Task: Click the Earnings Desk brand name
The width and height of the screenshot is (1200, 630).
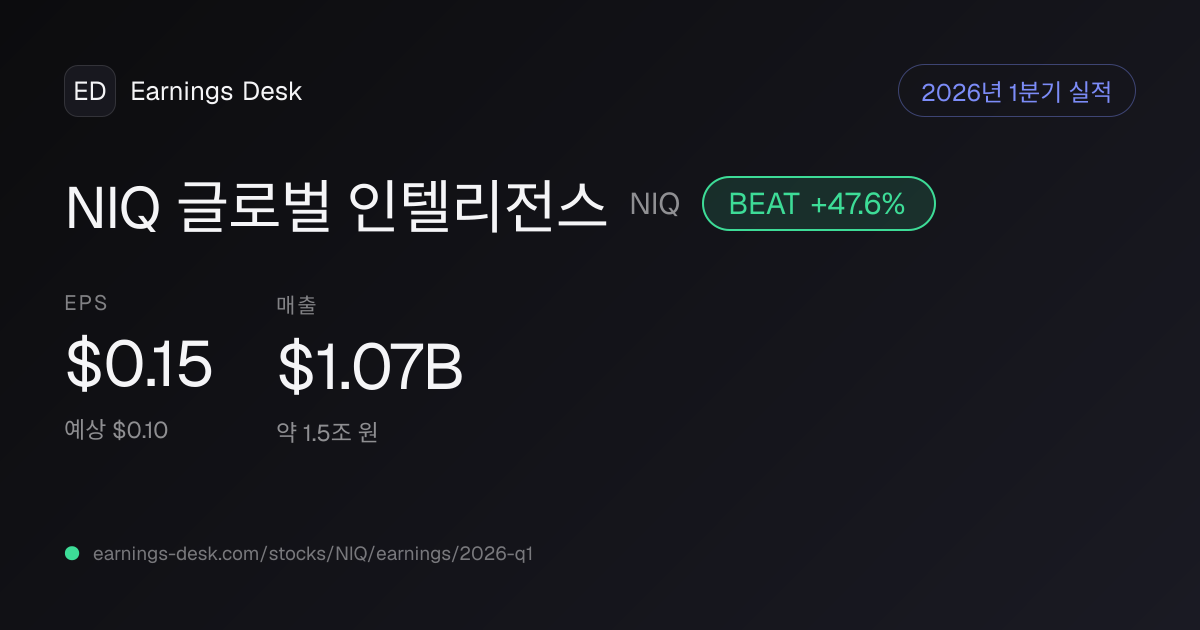Action: [x=216, y=91]
